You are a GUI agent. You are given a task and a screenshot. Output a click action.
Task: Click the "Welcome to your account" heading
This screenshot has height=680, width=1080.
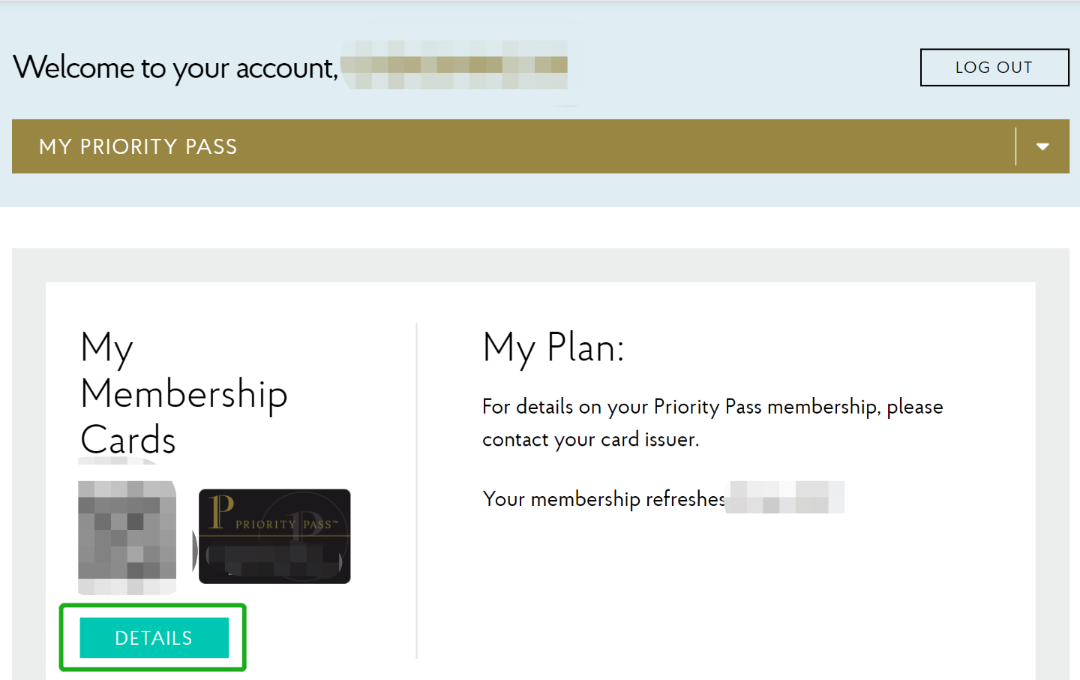175,67
